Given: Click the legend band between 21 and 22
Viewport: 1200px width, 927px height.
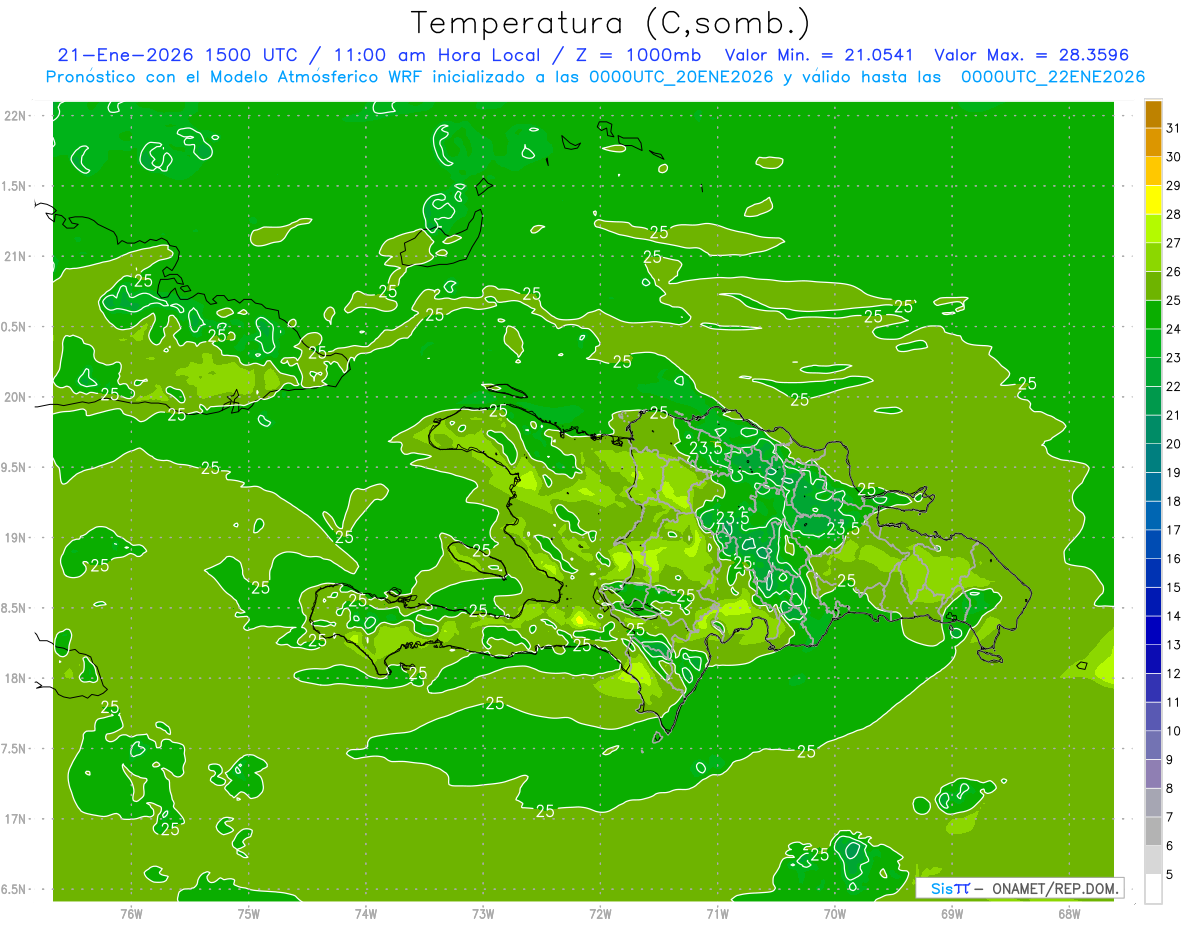Looking at the screenshot, I should click(1153, 401).
